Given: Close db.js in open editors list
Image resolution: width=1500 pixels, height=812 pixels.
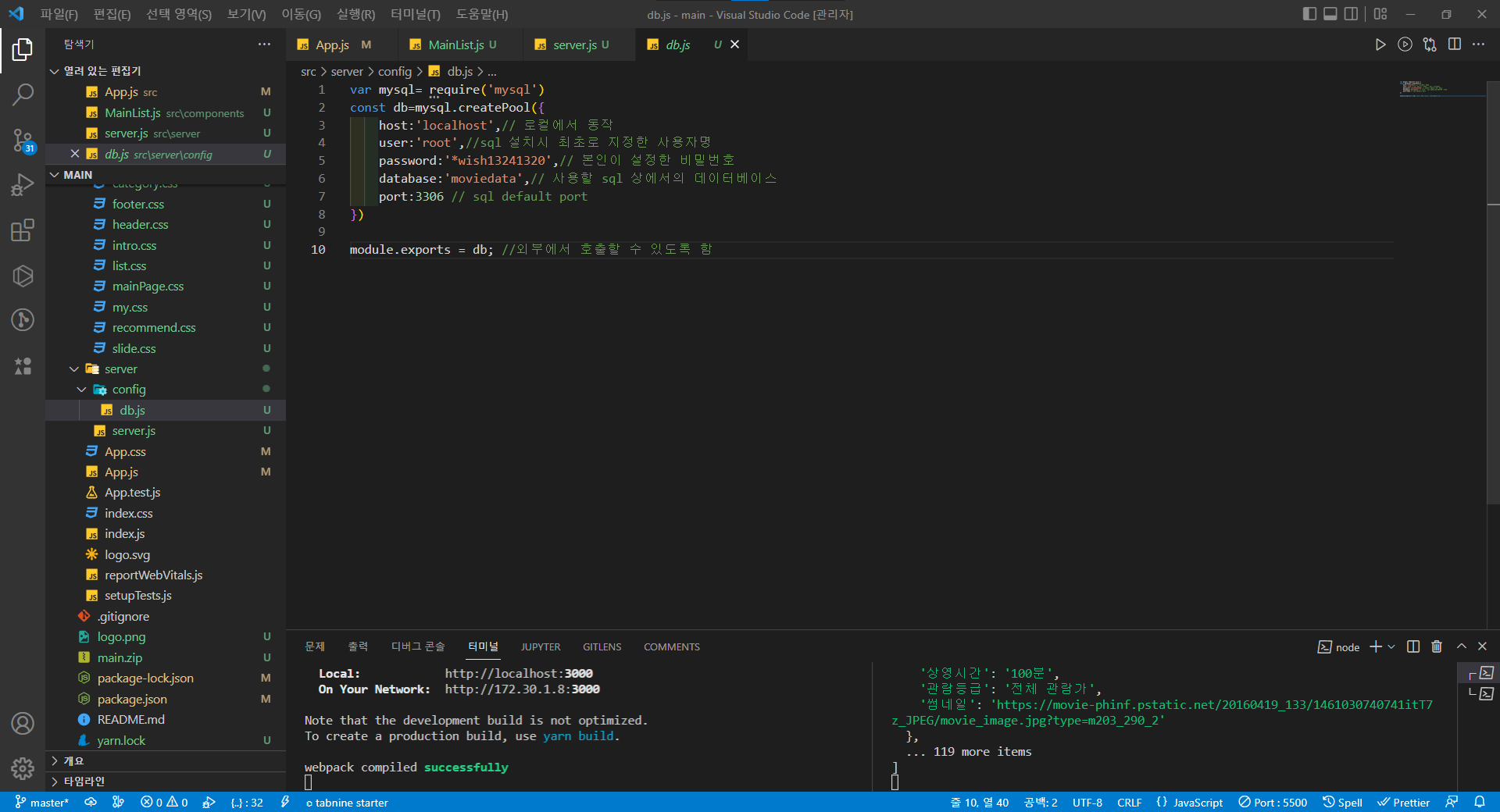Looking at the screenshot, I should 74,154.
